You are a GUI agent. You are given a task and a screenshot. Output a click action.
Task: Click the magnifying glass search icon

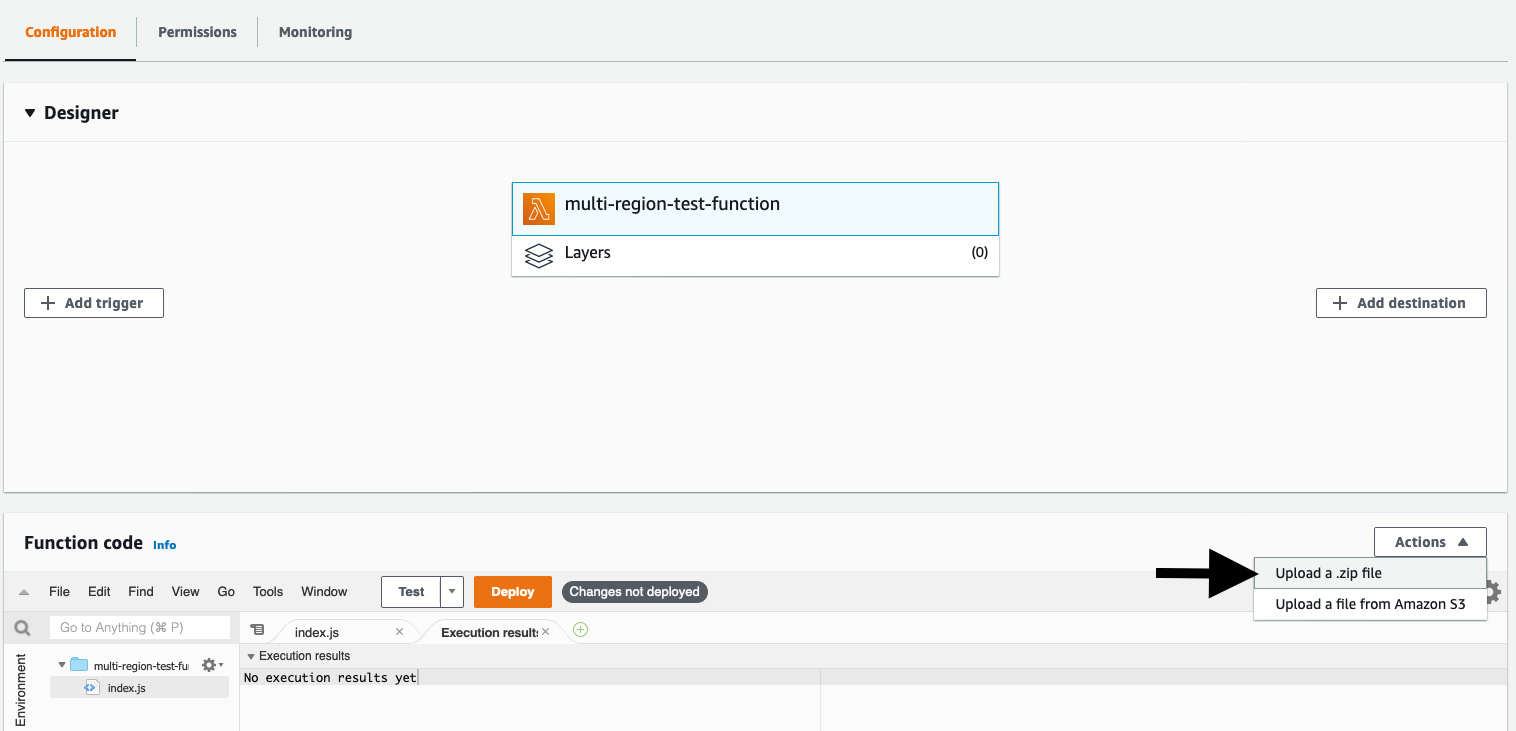tap(22, 628)
